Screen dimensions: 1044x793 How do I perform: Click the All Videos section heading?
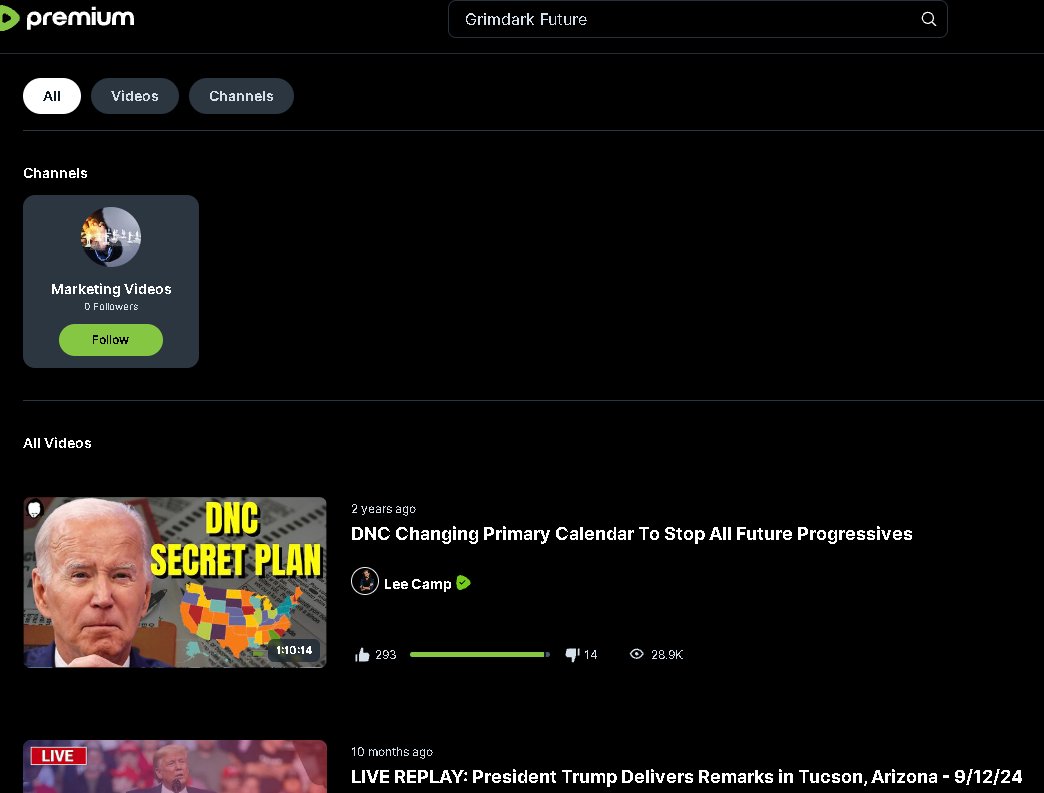(x=57, y=443)
